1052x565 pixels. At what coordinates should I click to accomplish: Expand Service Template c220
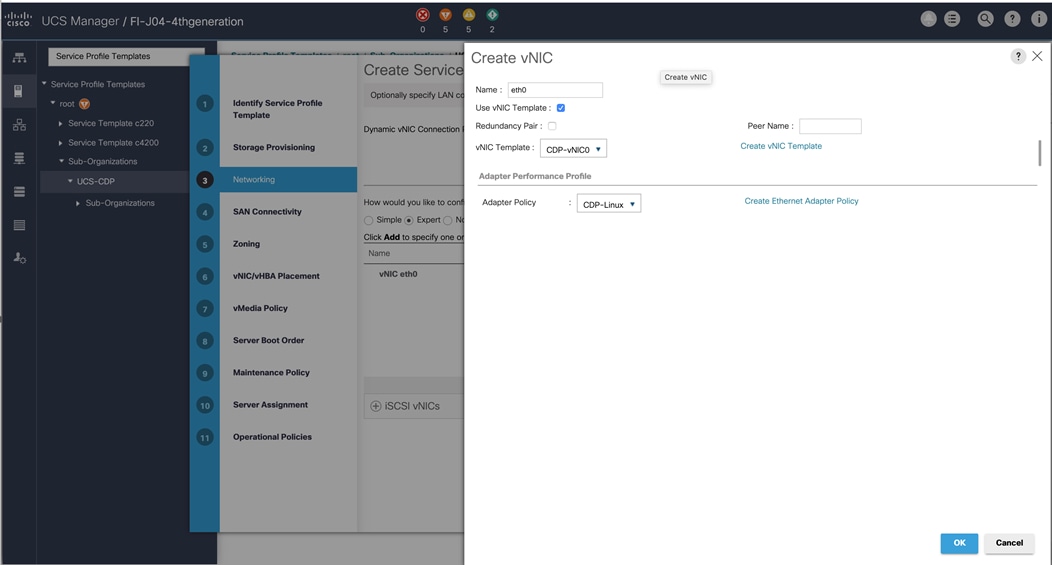60,123
